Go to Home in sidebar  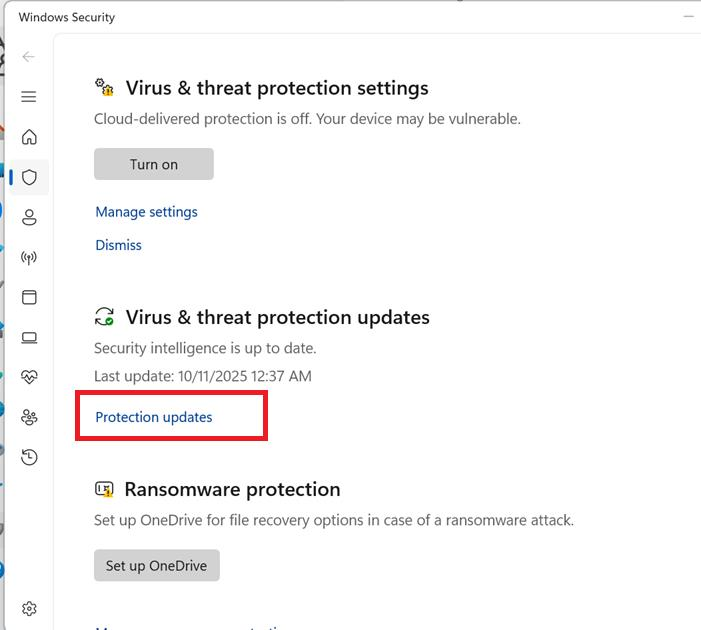29,137
